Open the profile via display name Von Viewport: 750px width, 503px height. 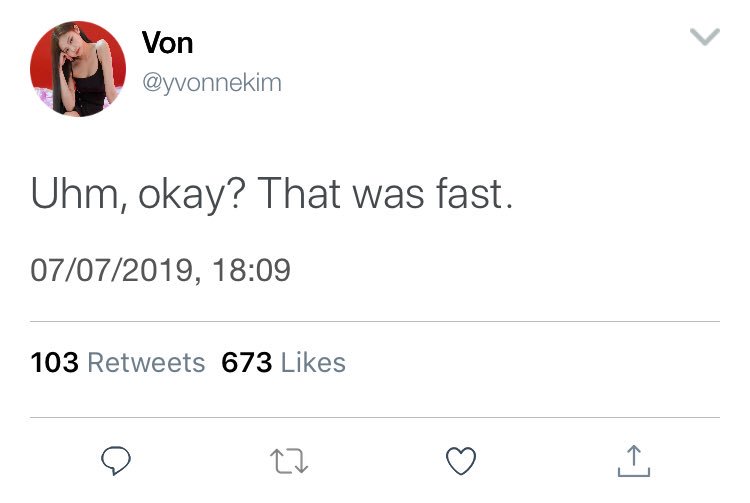coord(167,43)
